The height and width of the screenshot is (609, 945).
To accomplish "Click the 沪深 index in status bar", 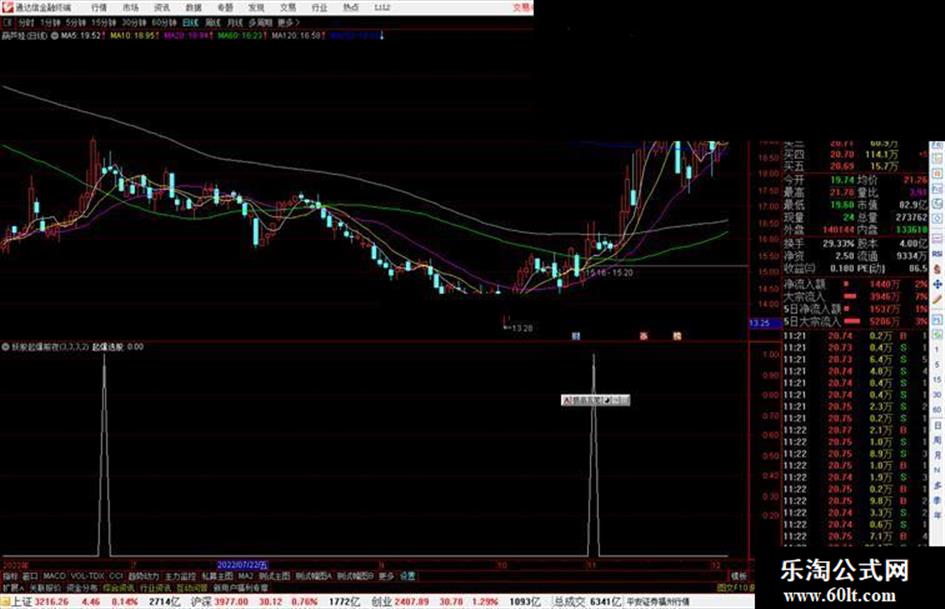I will click(x=201, y=602).
